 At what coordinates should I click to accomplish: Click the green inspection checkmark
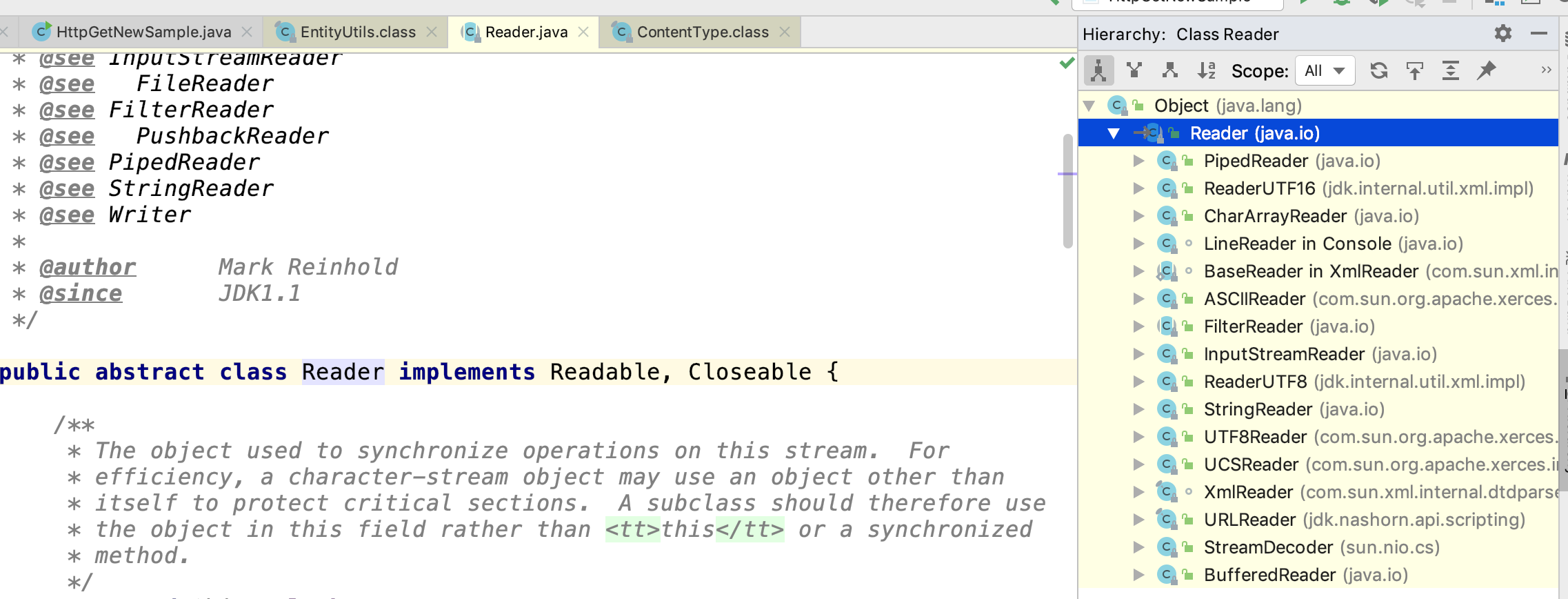pos(1067,63)
